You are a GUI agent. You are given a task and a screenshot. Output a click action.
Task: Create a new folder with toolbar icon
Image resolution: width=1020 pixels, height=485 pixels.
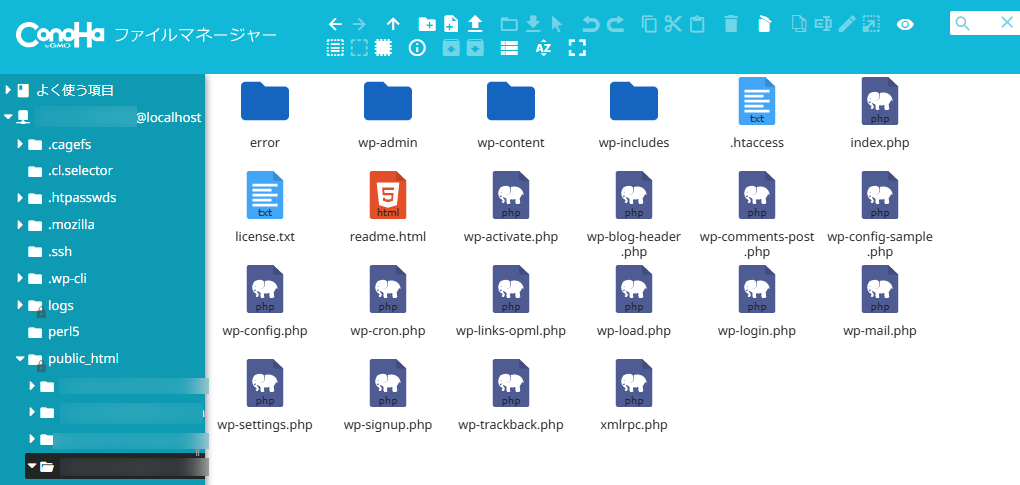pos(427,23)
